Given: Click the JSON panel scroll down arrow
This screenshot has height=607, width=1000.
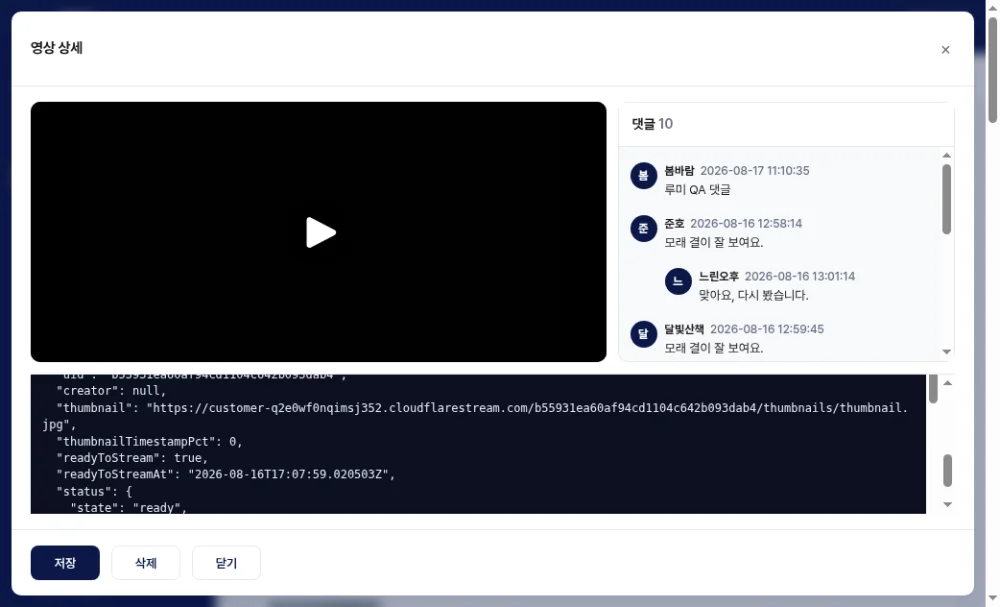Looking at the screenshot, I should 948,504.
